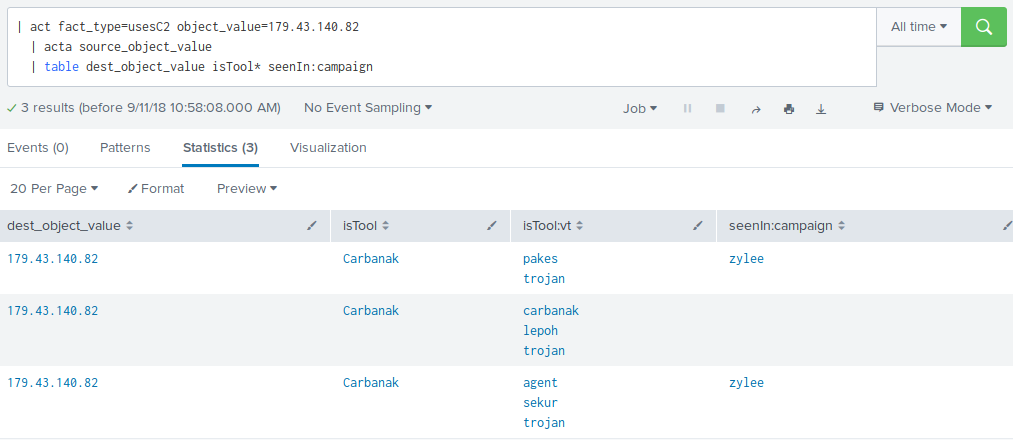Pause the search job
This screenshot has width=1013, height=440.
687,109
